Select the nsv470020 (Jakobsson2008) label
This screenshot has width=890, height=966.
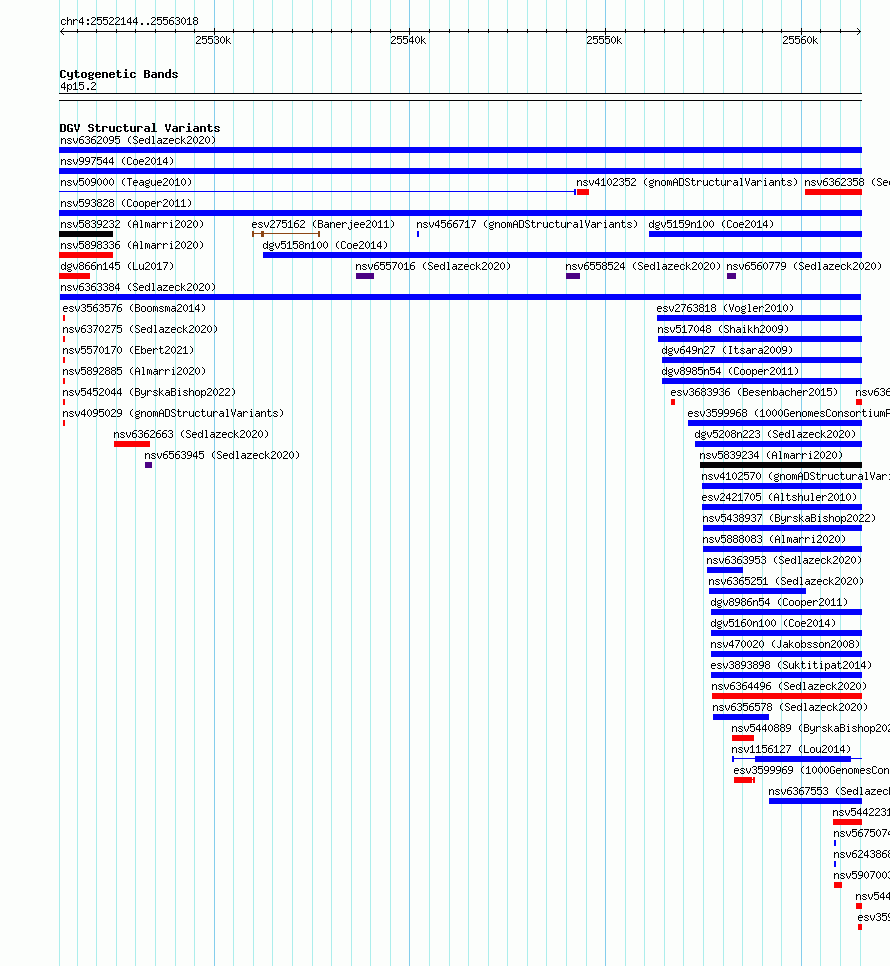click(x=785, y=644)
